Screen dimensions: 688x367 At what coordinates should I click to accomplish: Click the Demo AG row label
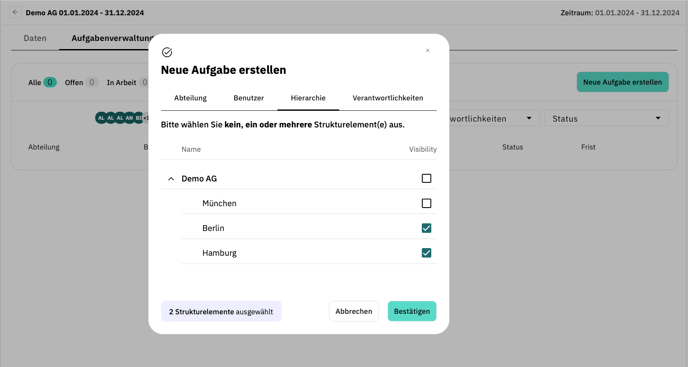click(x=199, y=179)
